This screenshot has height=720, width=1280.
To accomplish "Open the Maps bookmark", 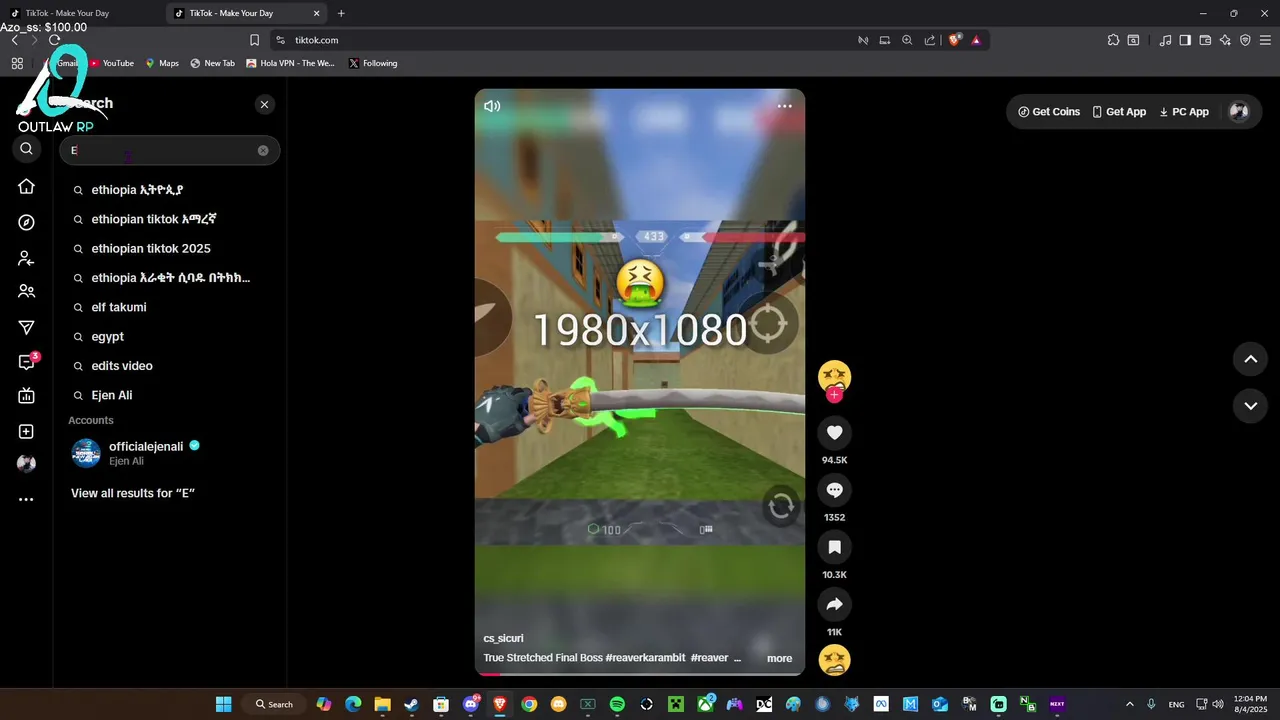I will [x=162, y=63].
